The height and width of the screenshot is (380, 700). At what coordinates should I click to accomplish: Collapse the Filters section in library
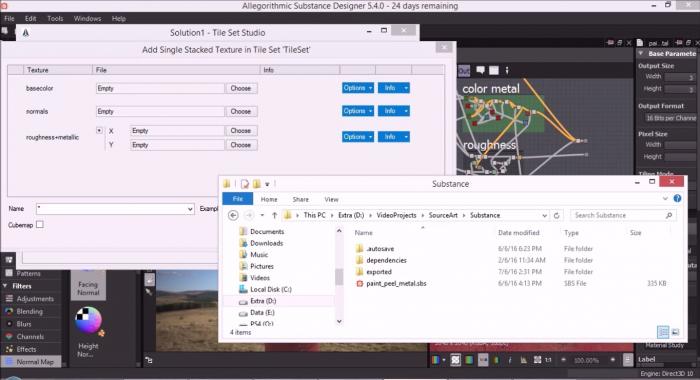(x=5, y=286)
